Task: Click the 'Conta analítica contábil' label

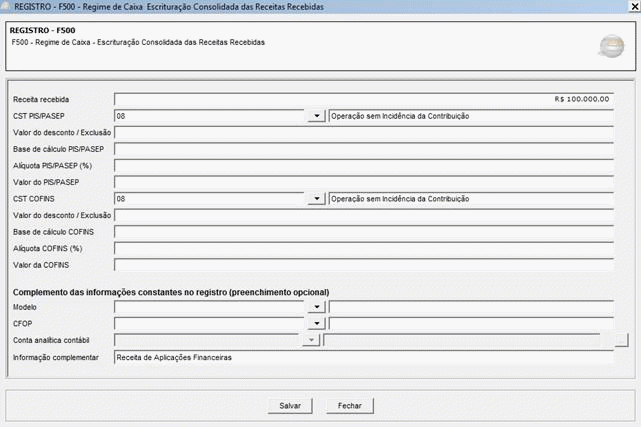Action: point(51,340)
